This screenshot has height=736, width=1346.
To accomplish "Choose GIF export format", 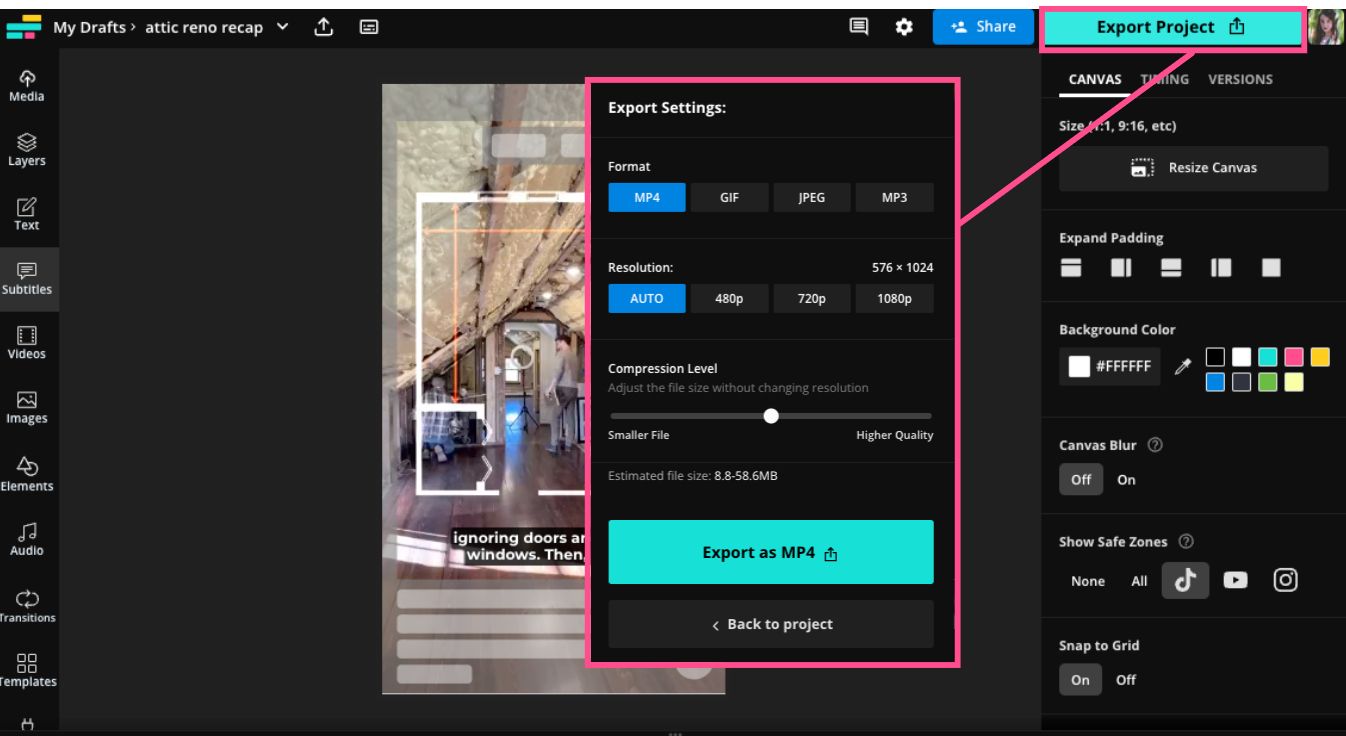I will (729, 197).
